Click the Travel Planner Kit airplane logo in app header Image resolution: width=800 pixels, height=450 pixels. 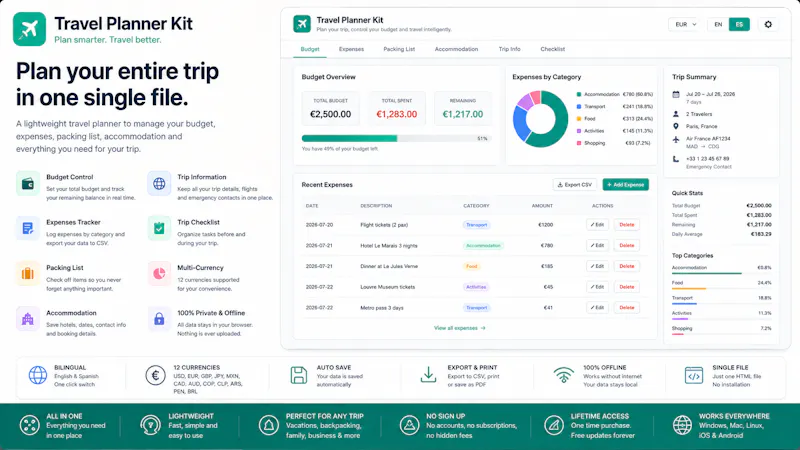pyautogui.click(x=302, y=24)
